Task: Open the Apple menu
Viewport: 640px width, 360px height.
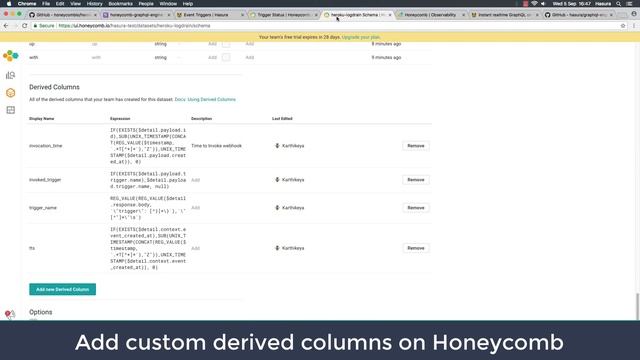Action: (x=9, y=4)
